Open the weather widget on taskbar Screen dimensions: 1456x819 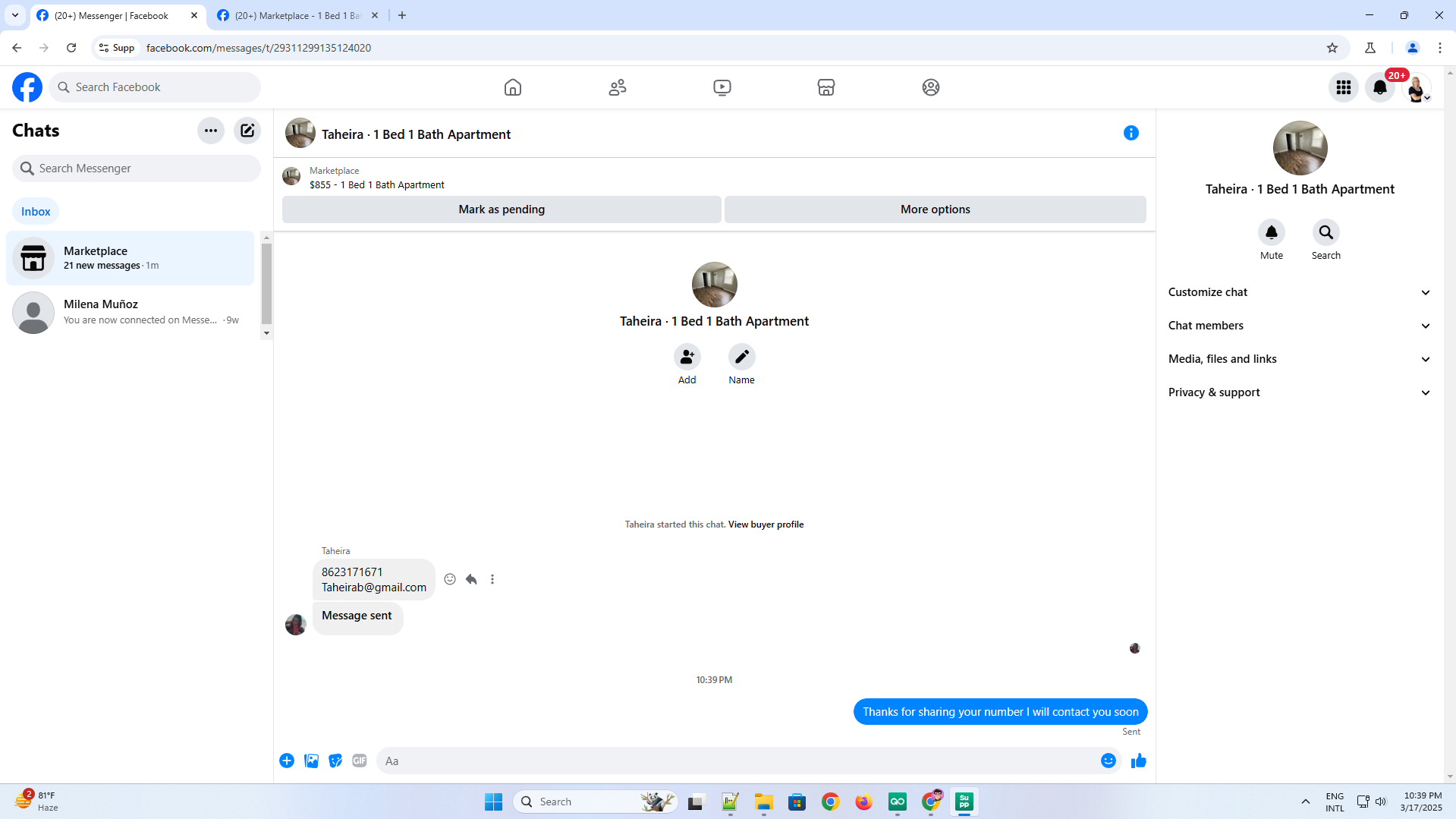[x=38, y=802]
